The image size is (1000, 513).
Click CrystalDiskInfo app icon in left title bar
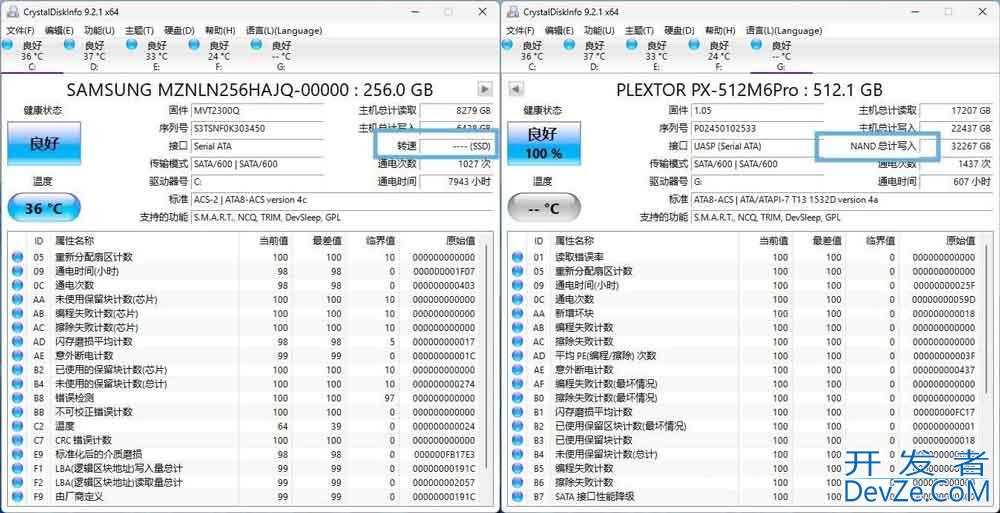[x=11, y=12]
